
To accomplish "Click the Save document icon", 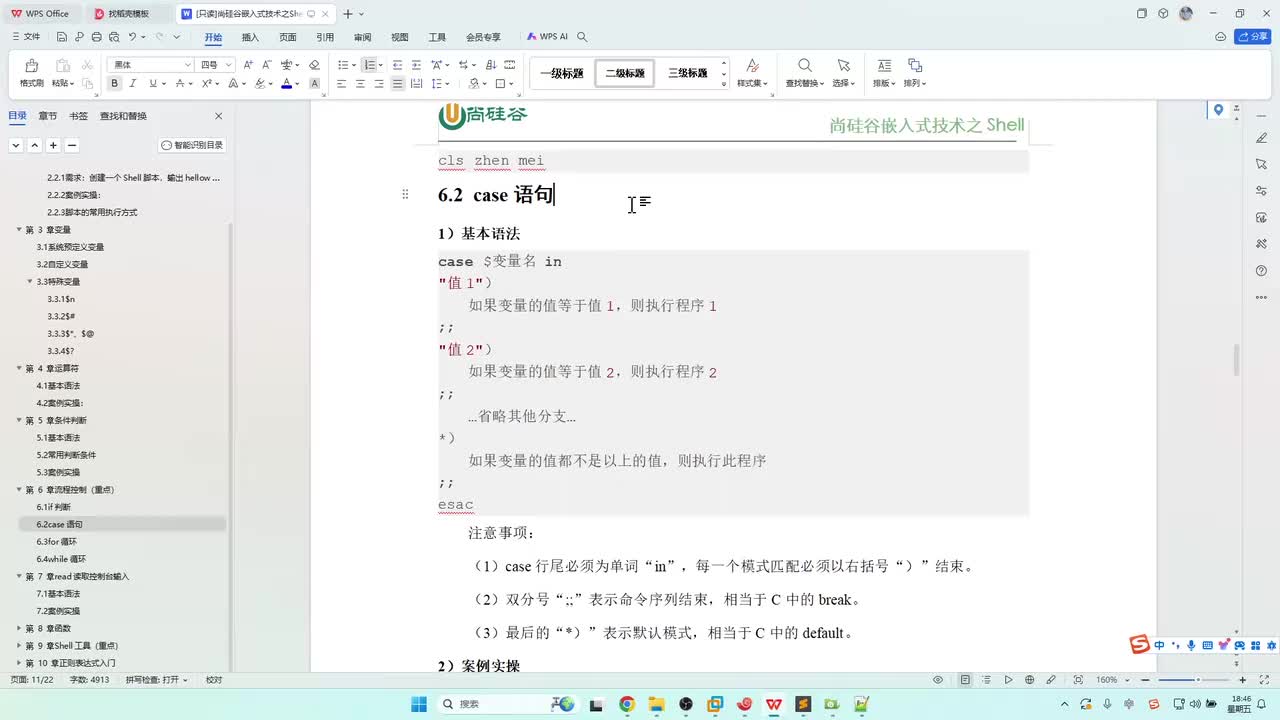I will (x=62, y=37).
